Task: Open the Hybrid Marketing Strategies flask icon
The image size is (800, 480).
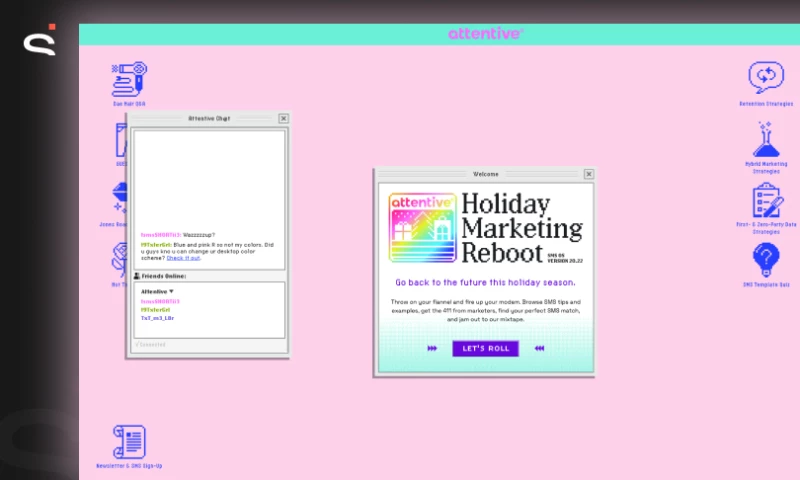Action: click(x=766, y=139)
